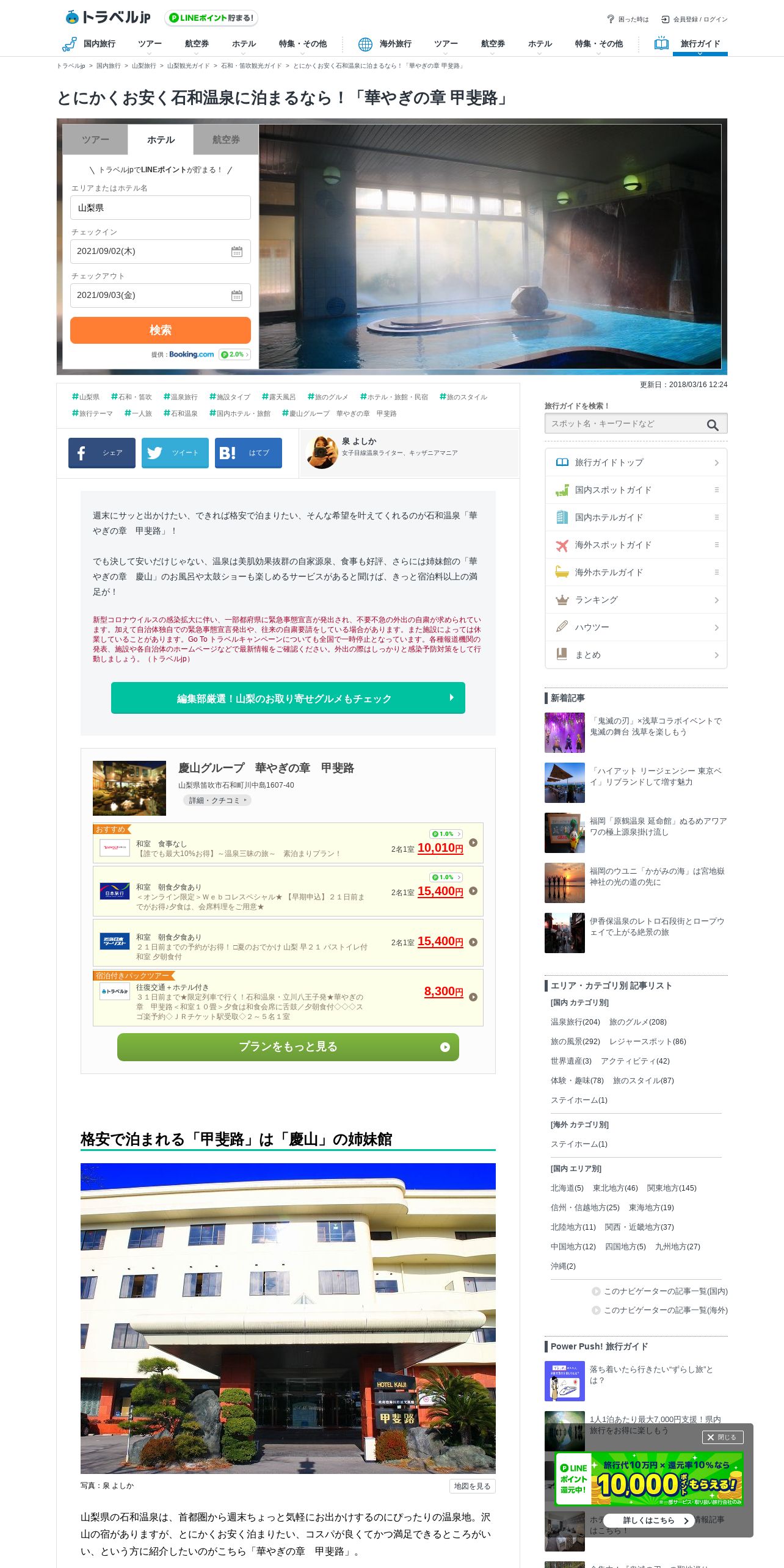Open the ランキング crown item

pyautogui.click(x=636, y=600)
